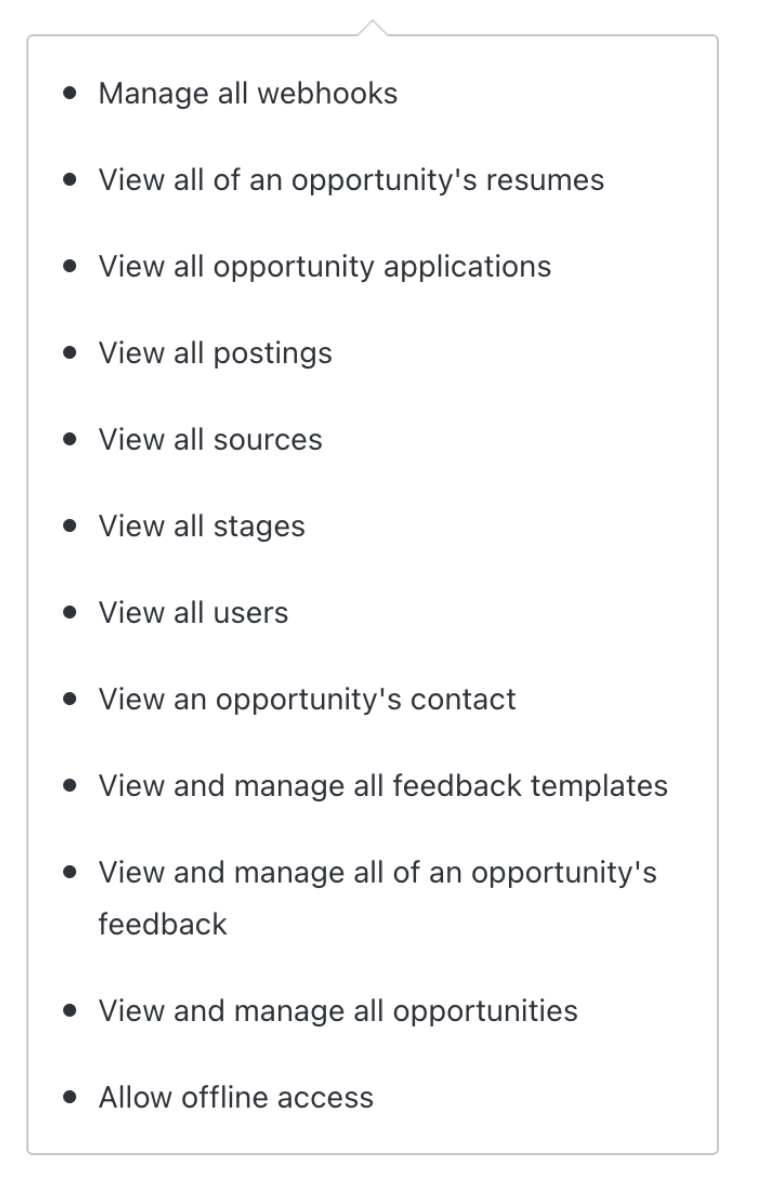
Task: Click 'View and manage all feedback templates'
Action: pos(382,785)
